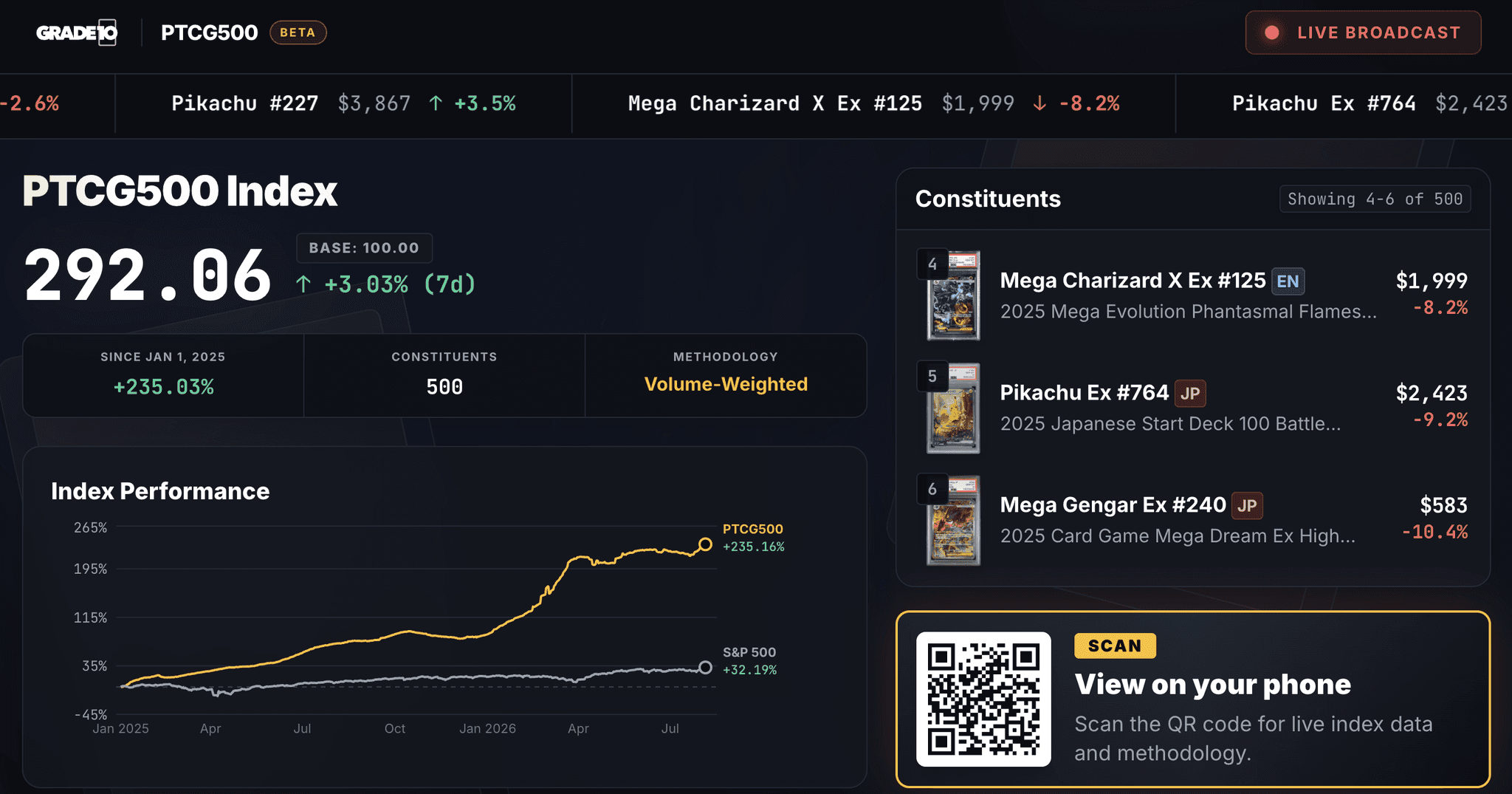Click Mega Charizard X Ex #125 in ticker
Screen dimensions: 1512x794
[775, 103]
